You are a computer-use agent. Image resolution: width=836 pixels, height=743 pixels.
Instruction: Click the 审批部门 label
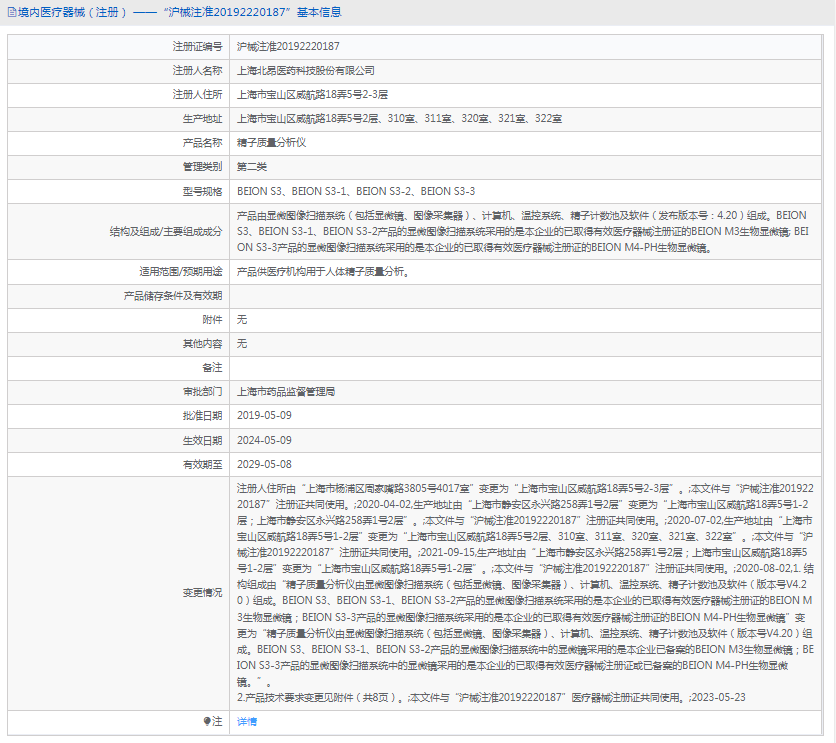203,392
